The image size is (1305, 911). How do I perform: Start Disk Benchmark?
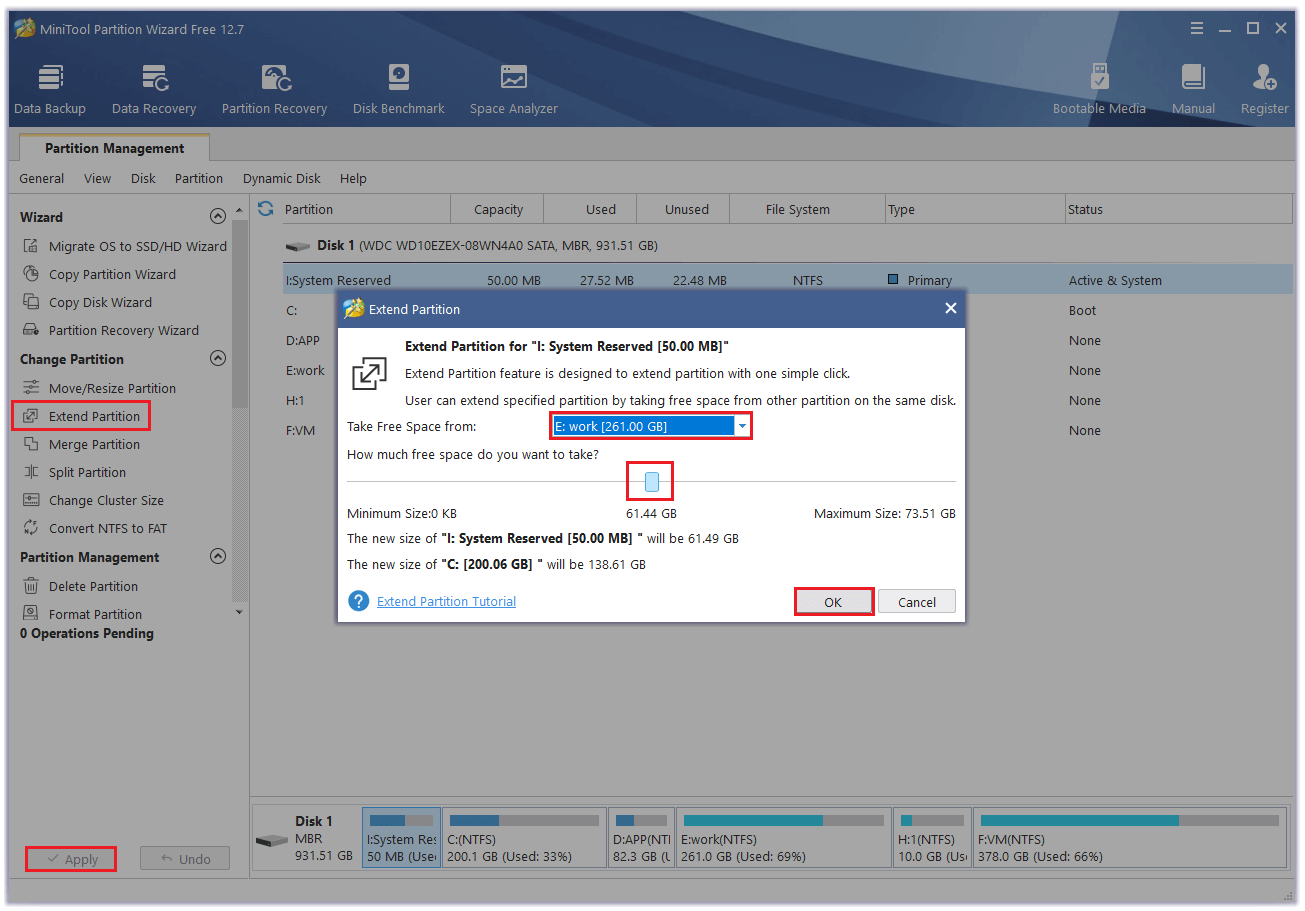399,90
